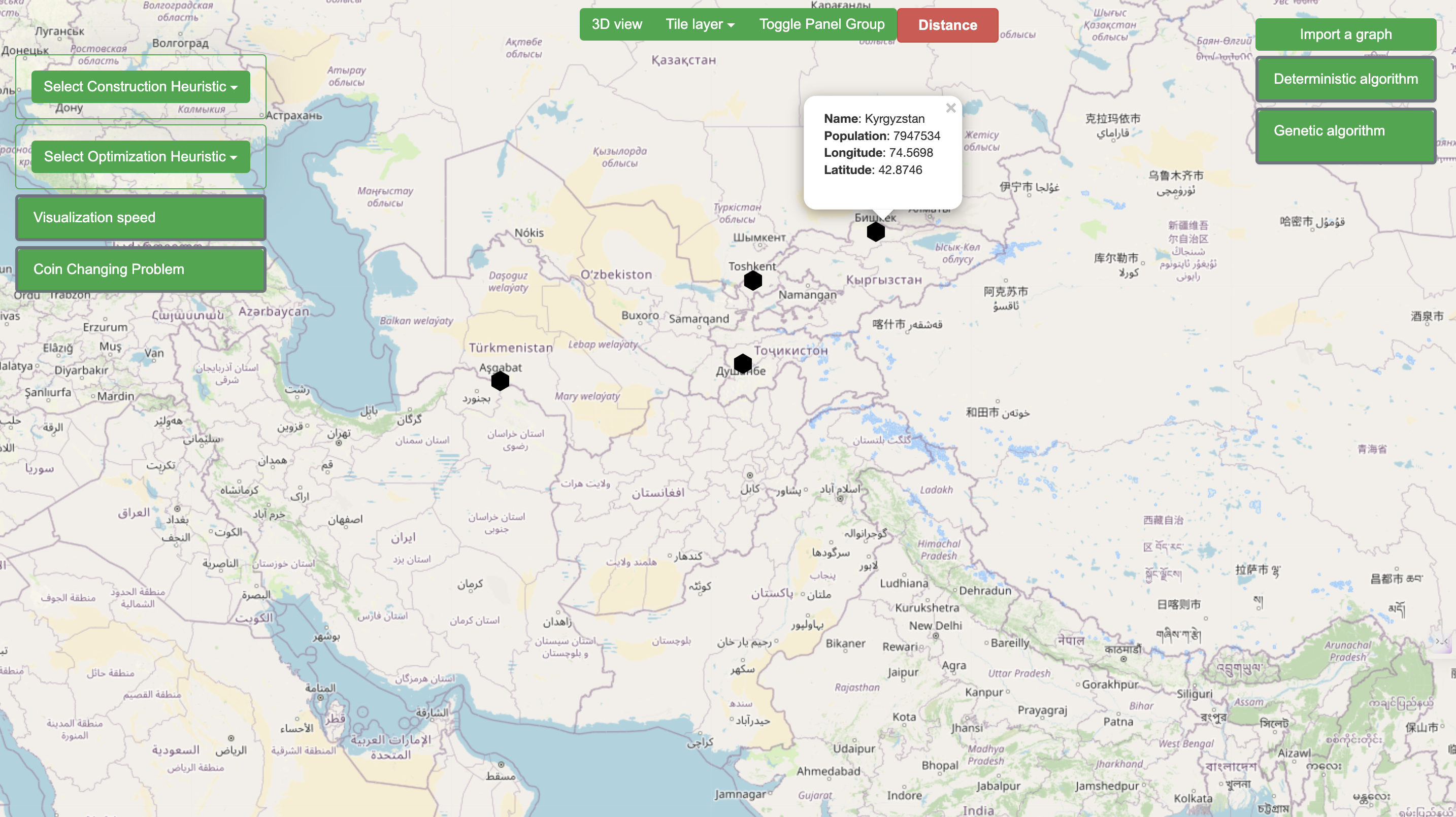Screen dimensions: 1456x817
Task: Open the Tile layer dropdown menu
Action: [699, 24]
